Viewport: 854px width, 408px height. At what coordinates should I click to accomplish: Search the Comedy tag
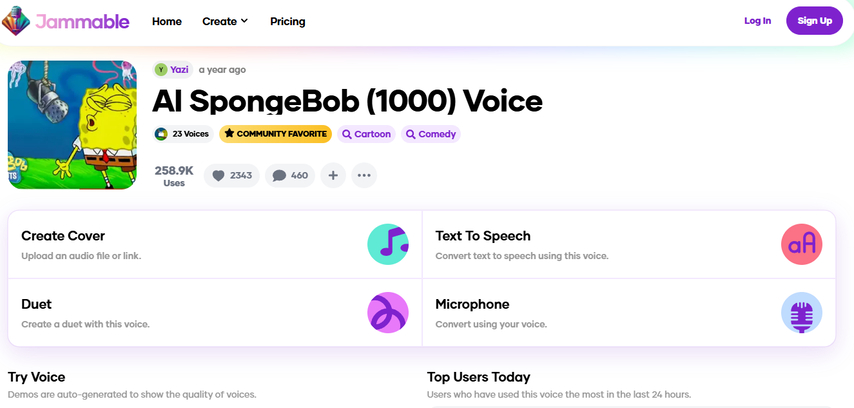430,134
